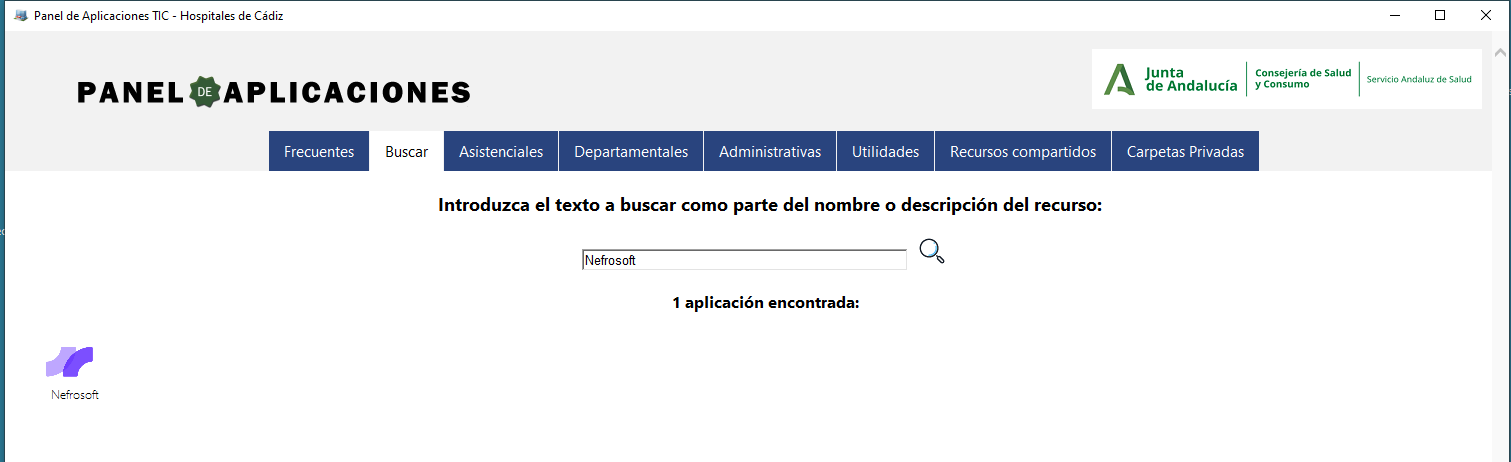Click the Nefrosoft label under the icon
This screenshot has width=1511, height=462.
coord(75,395)
